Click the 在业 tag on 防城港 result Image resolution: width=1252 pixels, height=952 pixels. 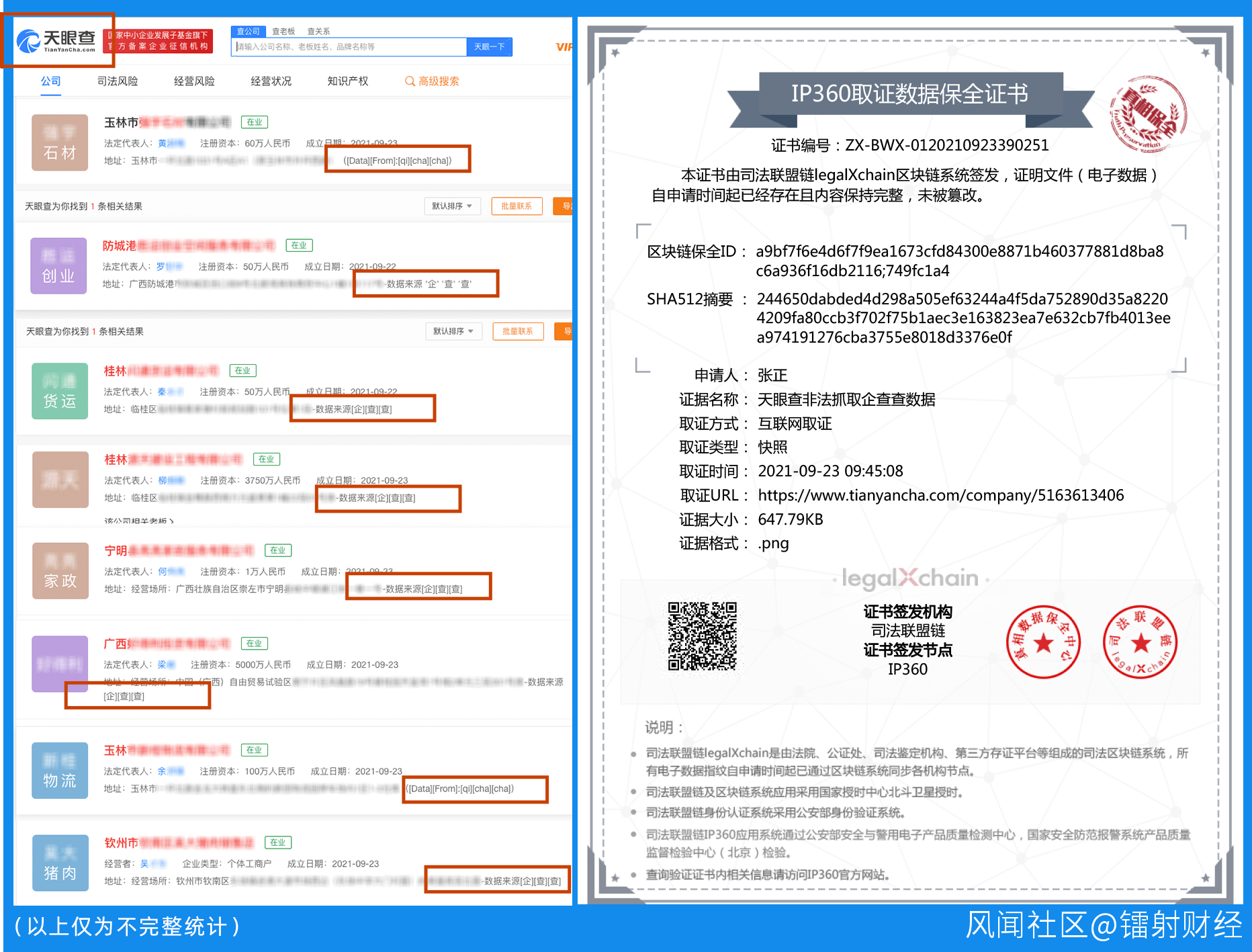[x=300, y=246]
